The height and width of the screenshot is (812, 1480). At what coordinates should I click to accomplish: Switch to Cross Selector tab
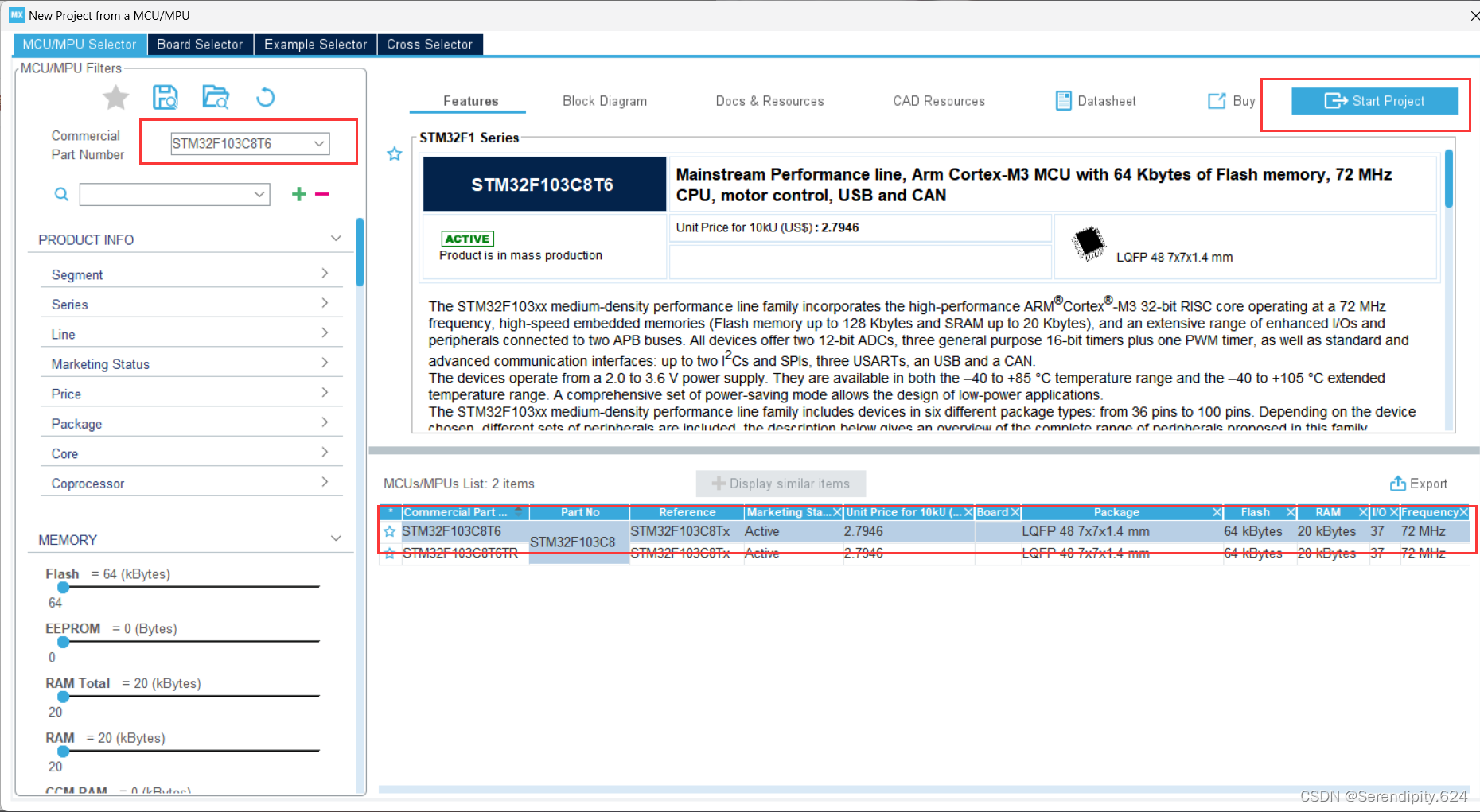(x=430, y=45)
